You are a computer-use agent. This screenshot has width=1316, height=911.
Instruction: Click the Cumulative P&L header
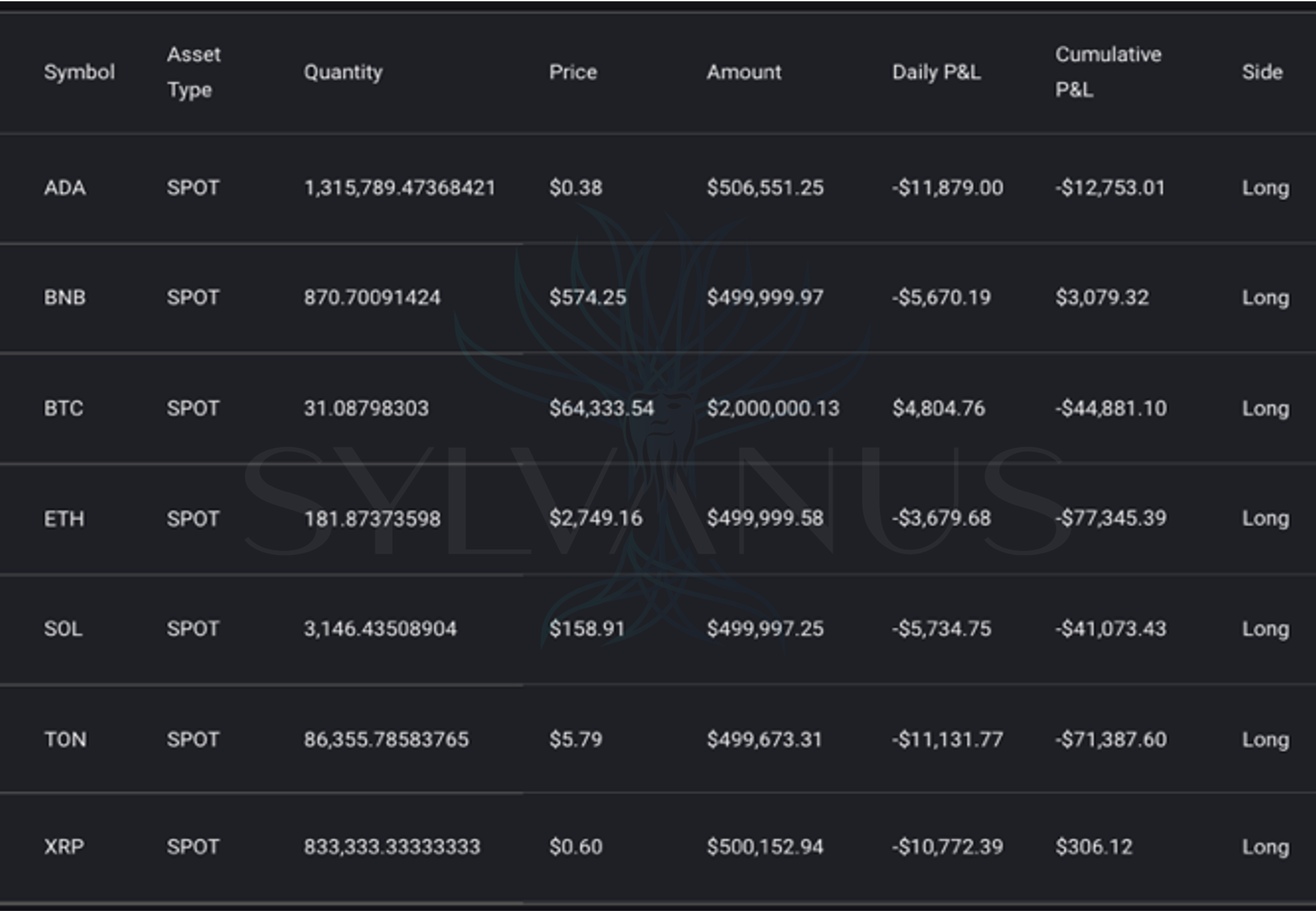pyautogui.click(x=1108, y=72)
